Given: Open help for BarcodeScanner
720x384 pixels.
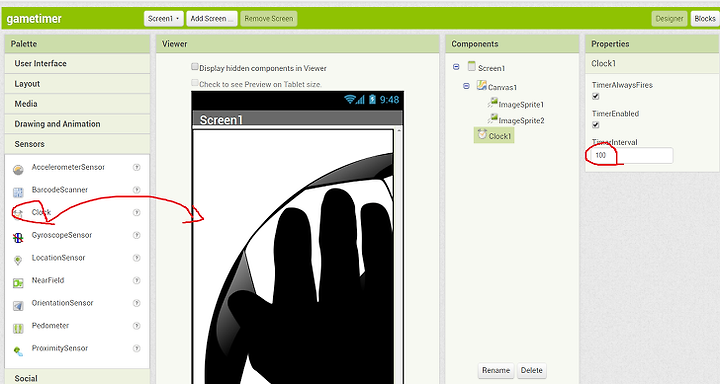Looking at the screenshot, I should pyautogui.click(x=136, y=190).
